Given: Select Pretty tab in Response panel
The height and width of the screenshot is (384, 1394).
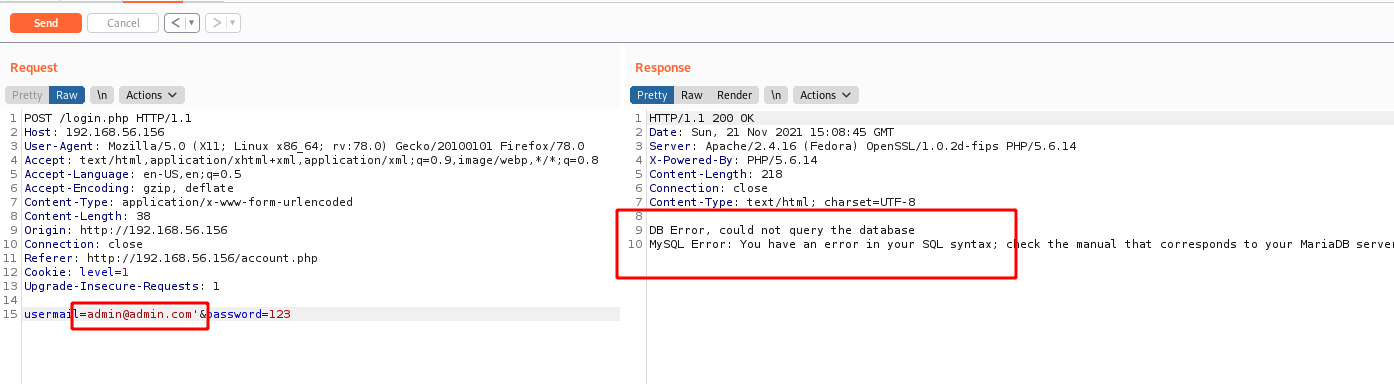Looking at the screenshot, I should [652, 95].
